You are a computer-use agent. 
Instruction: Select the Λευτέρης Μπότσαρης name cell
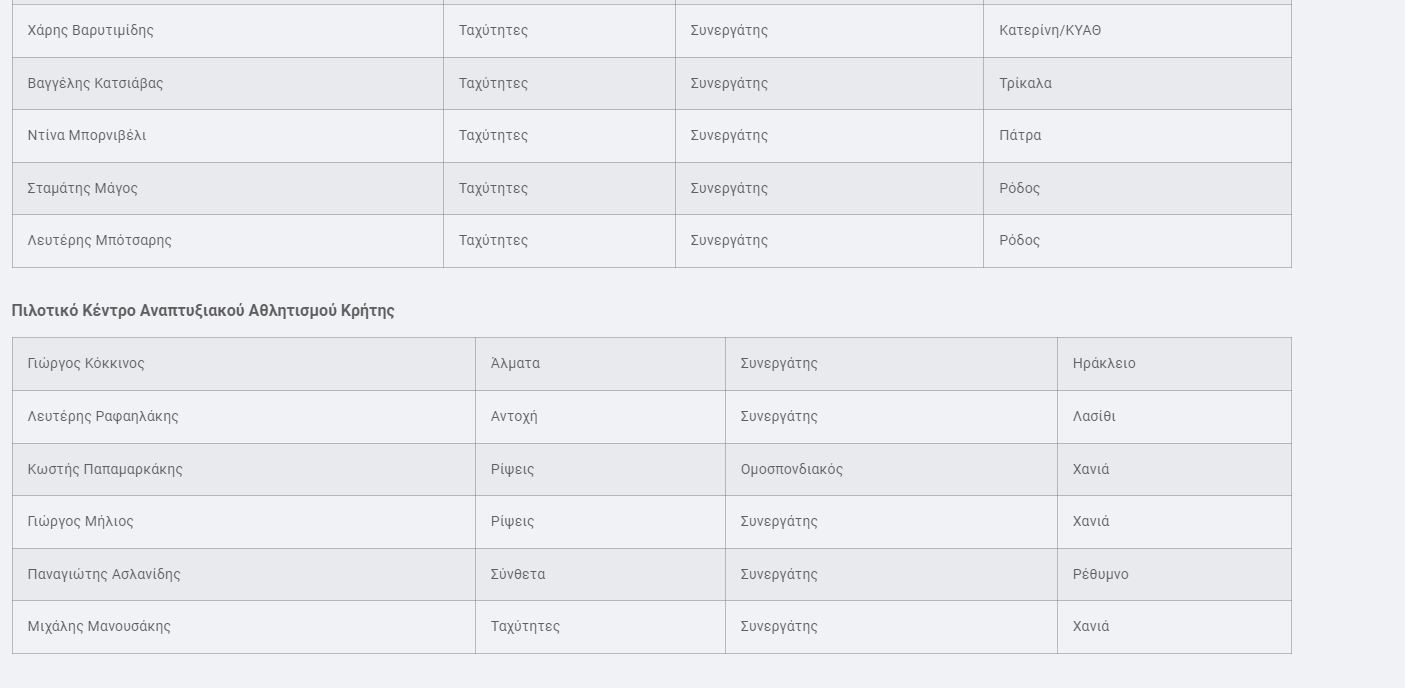point(100,241)
